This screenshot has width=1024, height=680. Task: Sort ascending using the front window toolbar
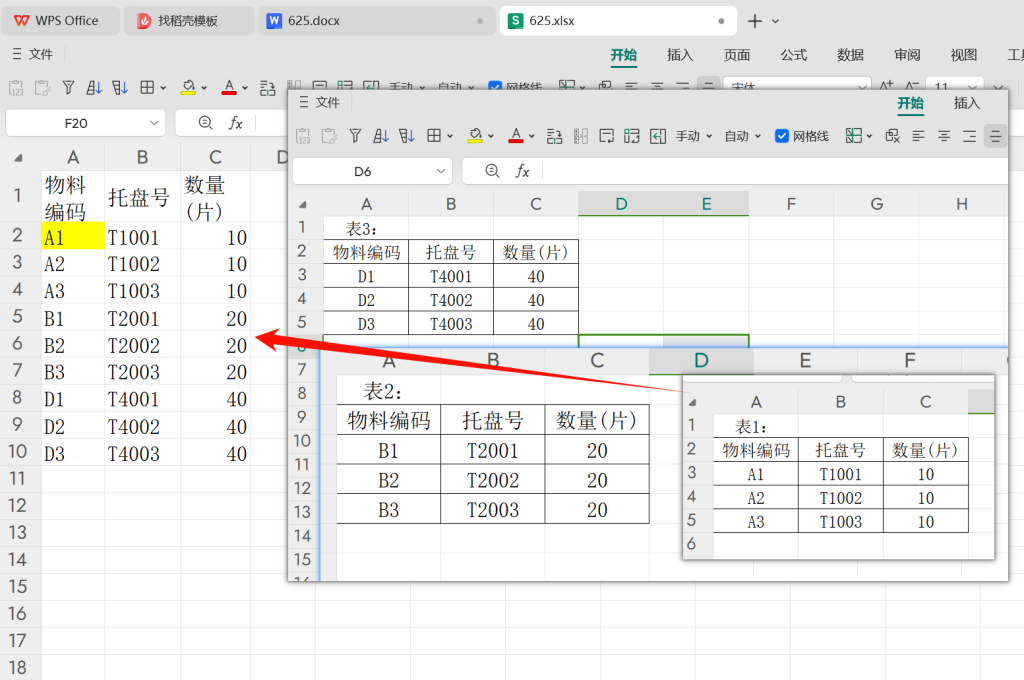(x=381, y=136)
